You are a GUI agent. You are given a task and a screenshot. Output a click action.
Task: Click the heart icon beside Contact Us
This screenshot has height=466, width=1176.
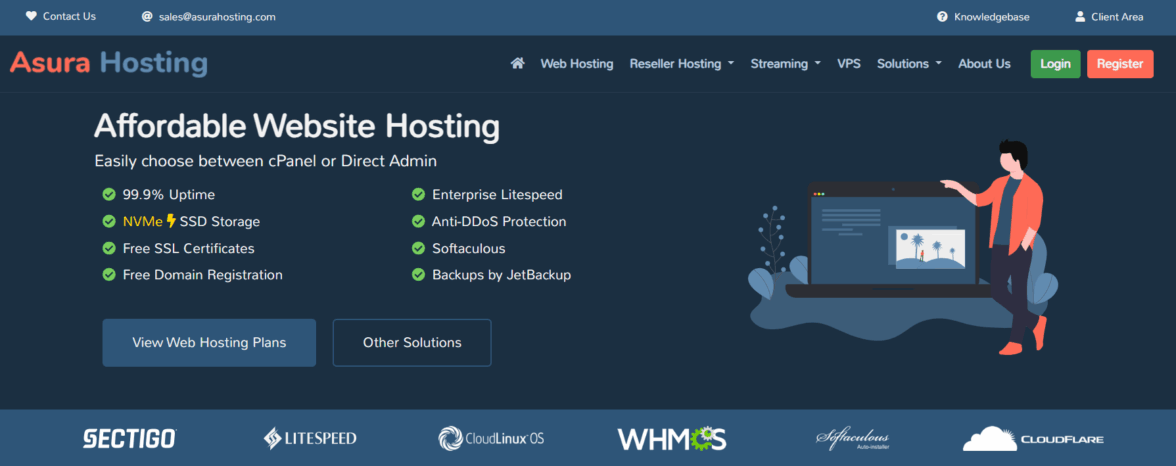click(x=31, y=16)
